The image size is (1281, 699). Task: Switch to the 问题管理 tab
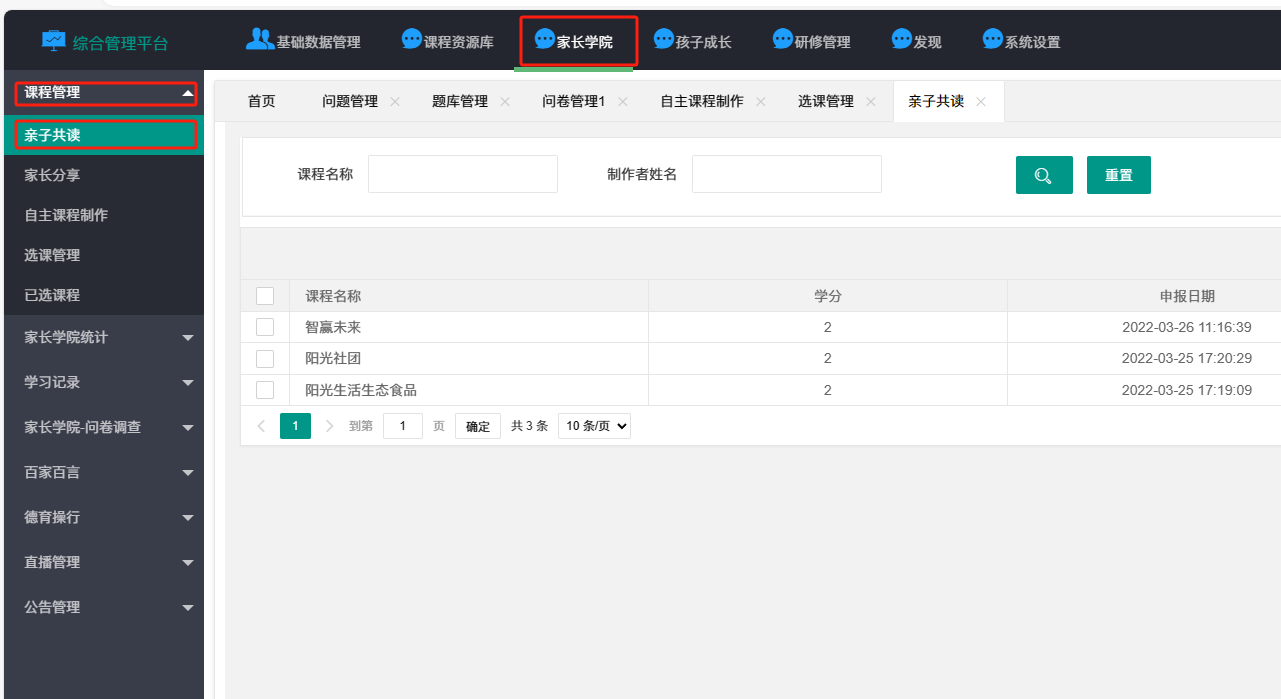coord(350,101)
